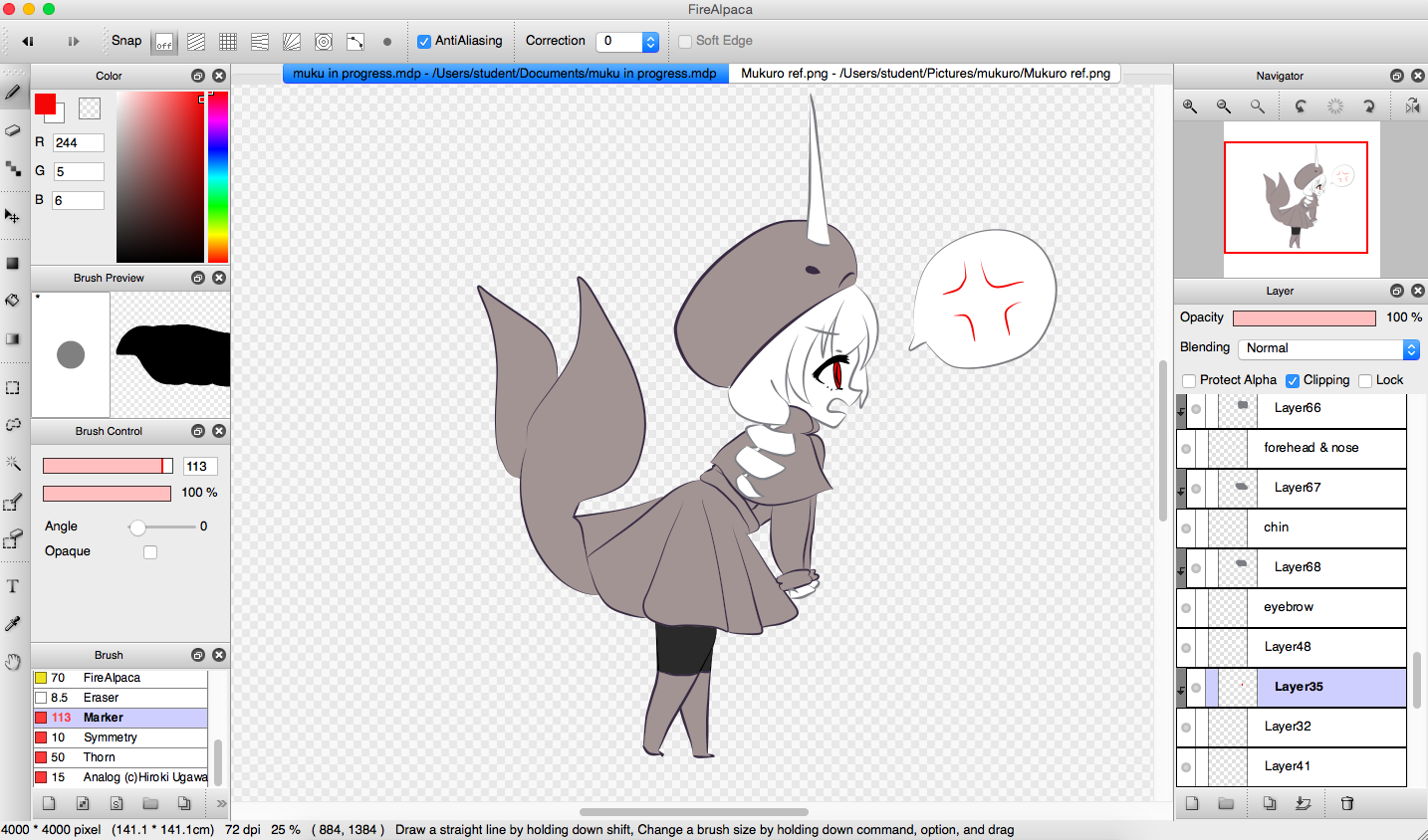Select the Thorn brush
This screenshot has width=1428, height=840.
pos(119,757)
